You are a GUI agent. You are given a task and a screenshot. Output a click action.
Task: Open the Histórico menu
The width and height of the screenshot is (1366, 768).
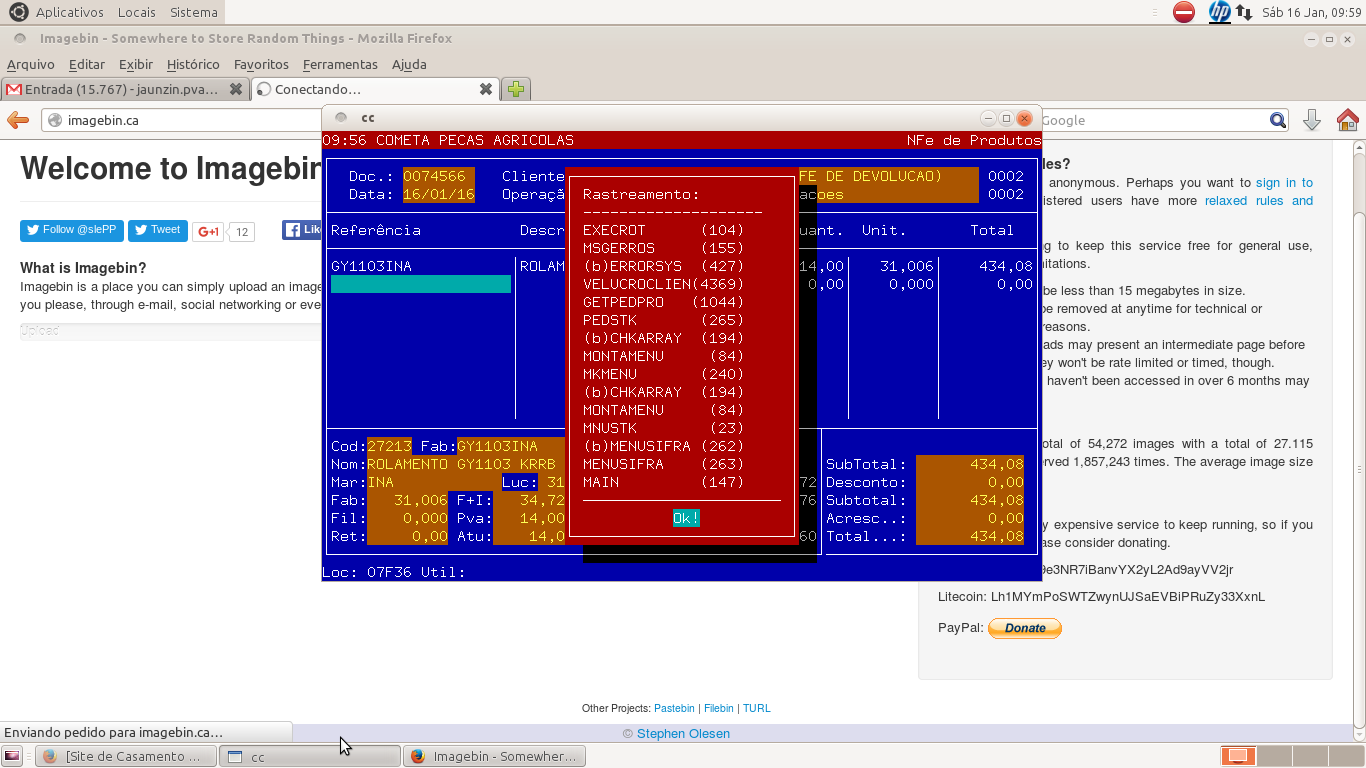pos(193,64)
